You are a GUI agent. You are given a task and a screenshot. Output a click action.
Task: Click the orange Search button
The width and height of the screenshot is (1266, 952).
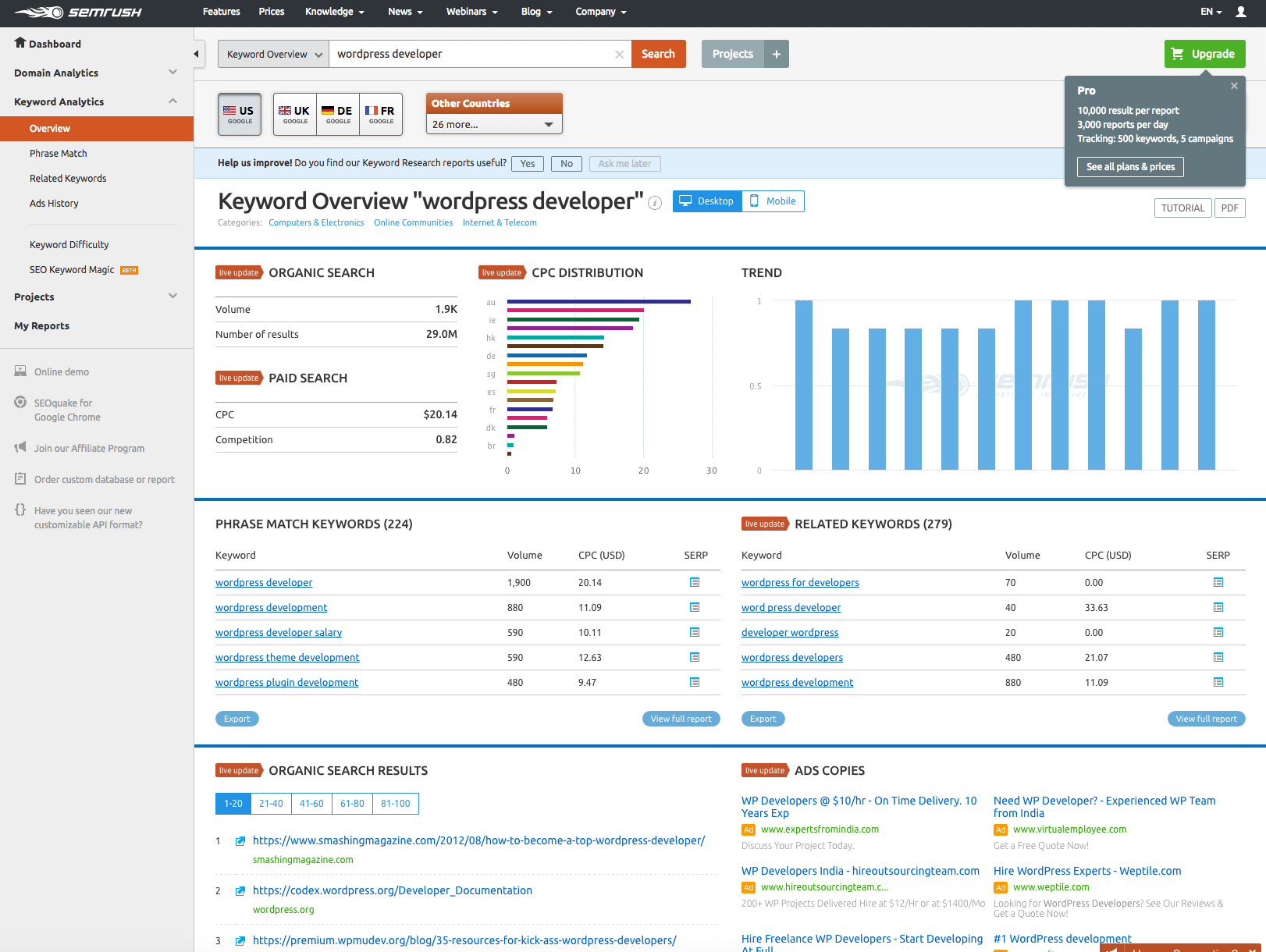click(658, 54)
